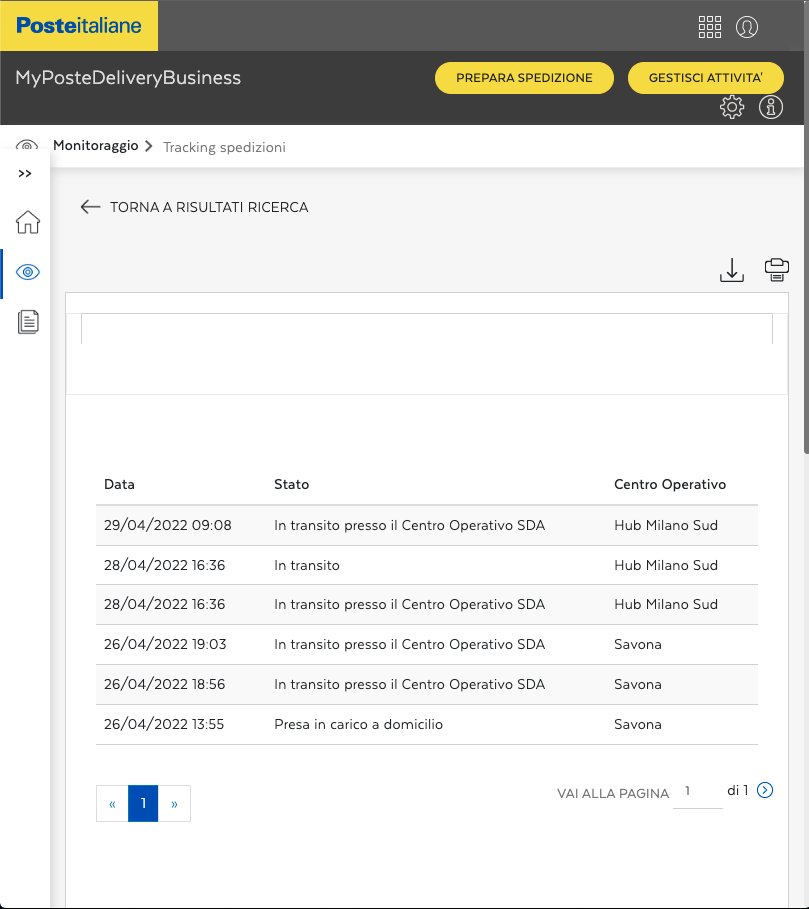Click Hub Milano Sud in 29/04 row

tap(666, 525)
